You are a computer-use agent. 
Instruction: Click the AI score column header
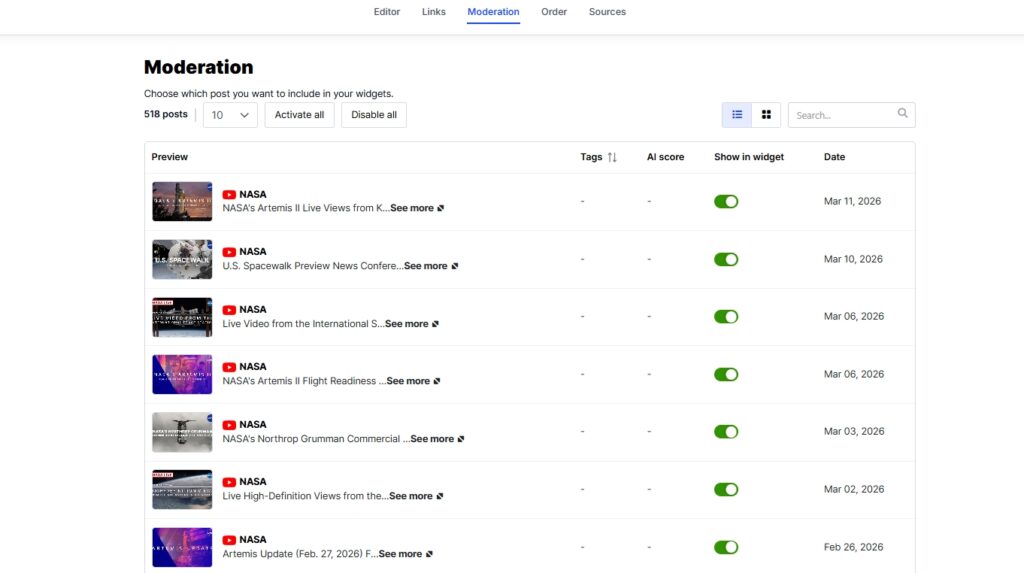(665, 157)
